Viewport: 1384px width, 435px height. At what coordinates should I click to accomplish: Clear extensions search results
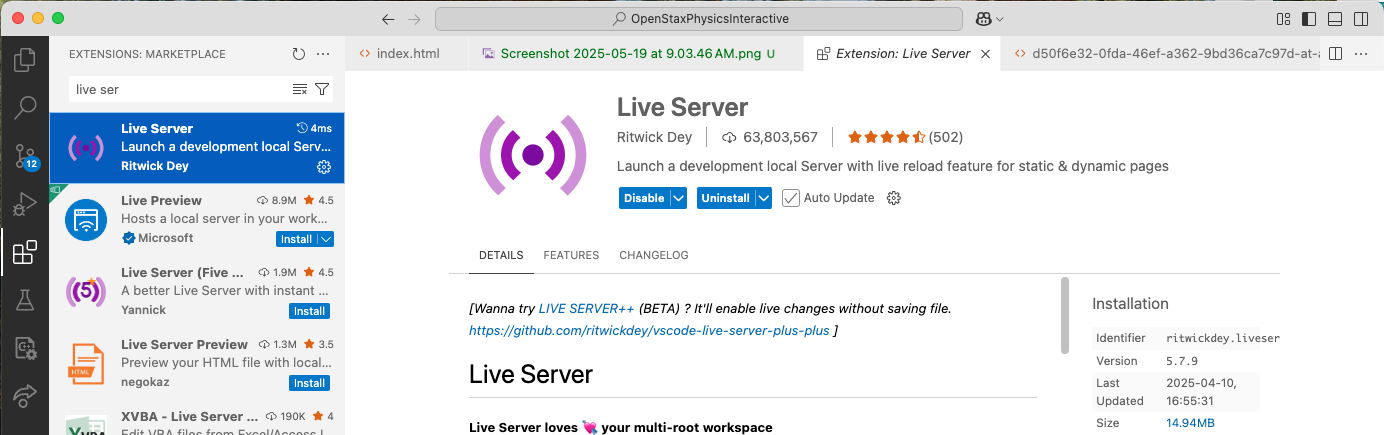[x=300, y=89]
